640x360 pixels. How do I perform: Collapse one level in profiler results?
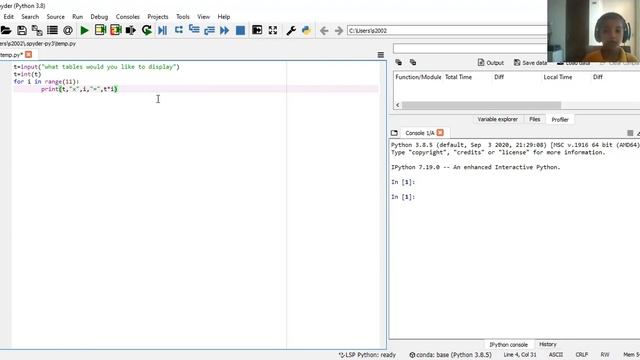398,62
